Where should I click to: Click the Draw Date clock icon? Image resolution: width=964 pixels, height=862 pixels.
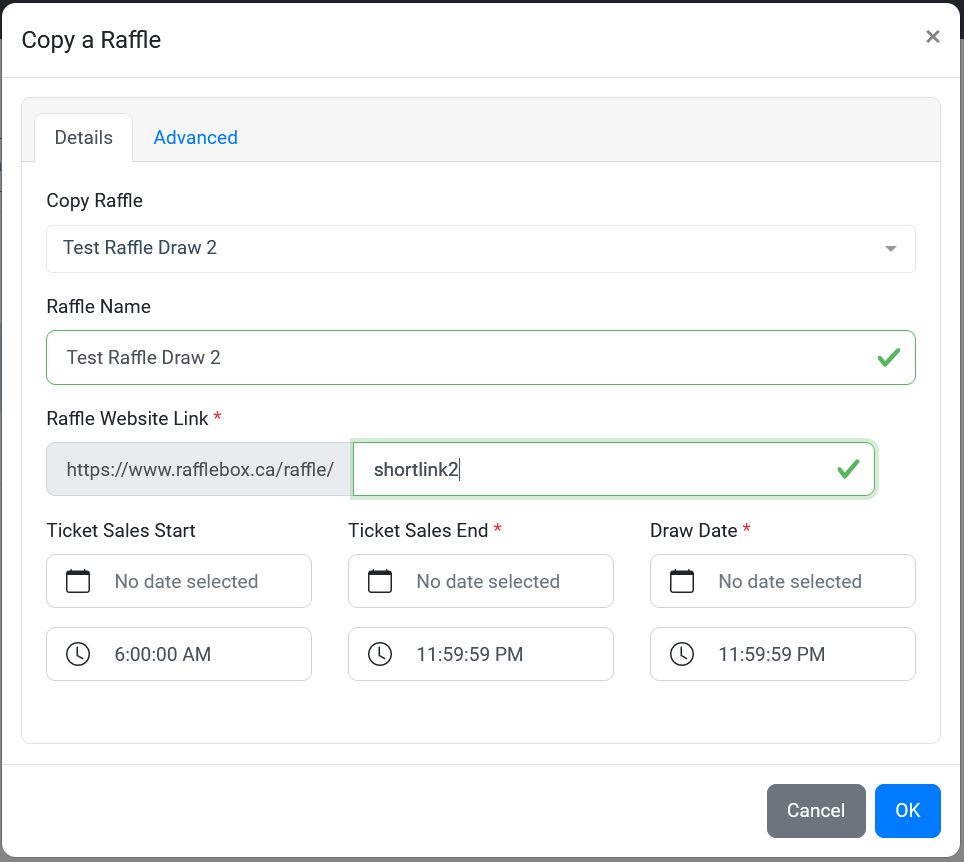click(682, 654)
